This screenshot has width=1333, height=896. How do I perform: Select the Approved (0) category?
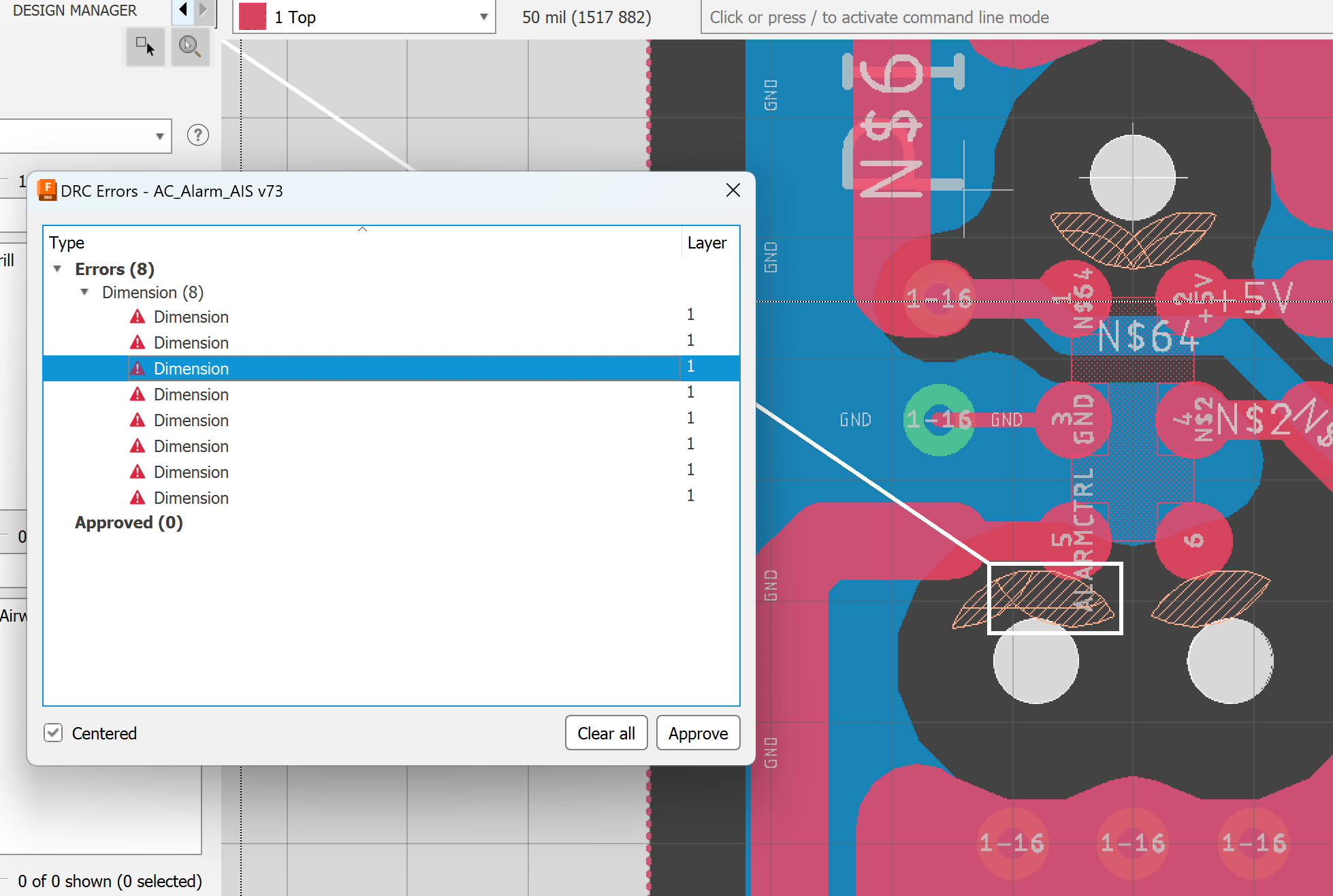click(x=129, y=522)
